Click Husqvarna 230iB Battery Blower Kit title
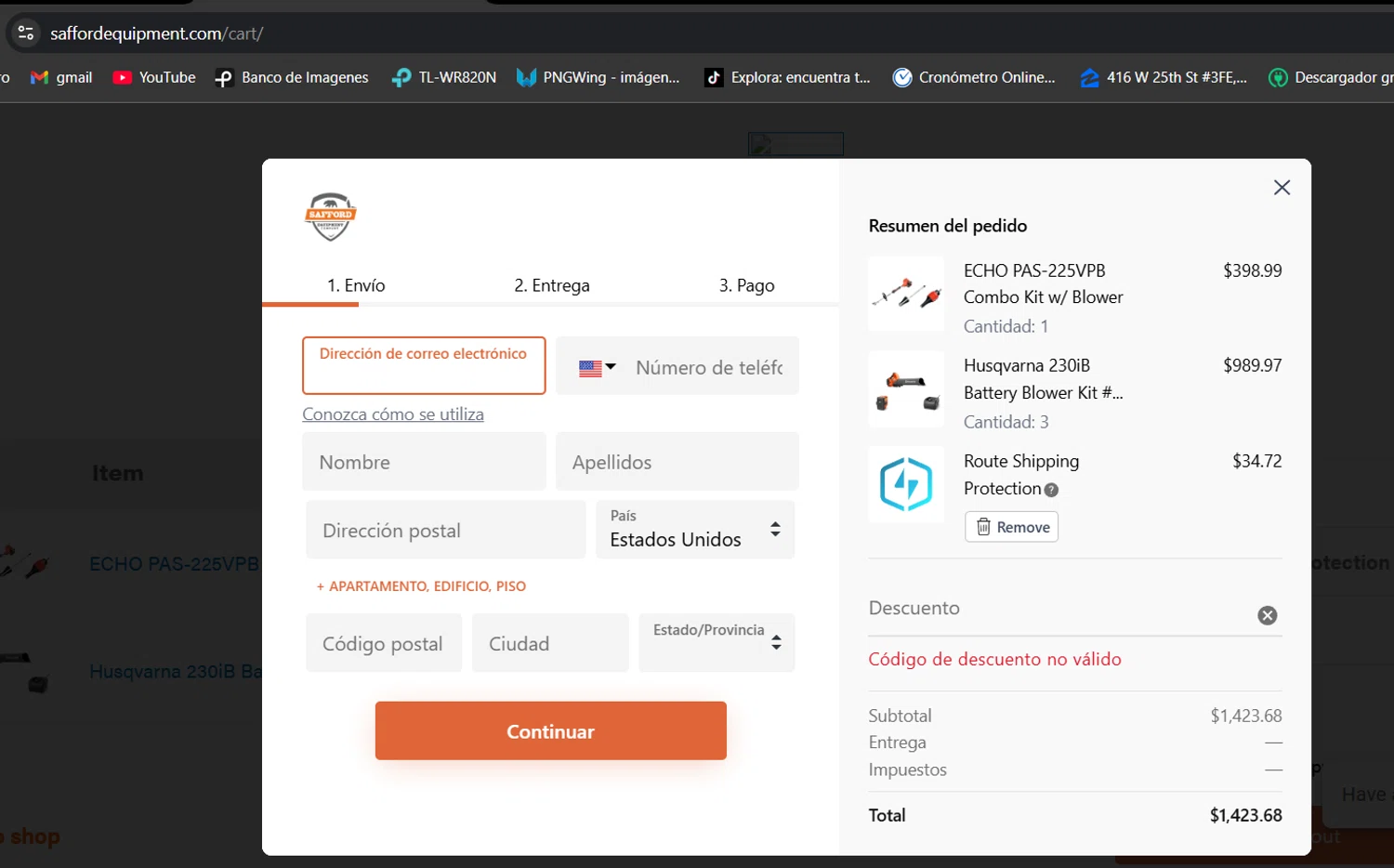1394x868 pixels. click(1043, 379)
